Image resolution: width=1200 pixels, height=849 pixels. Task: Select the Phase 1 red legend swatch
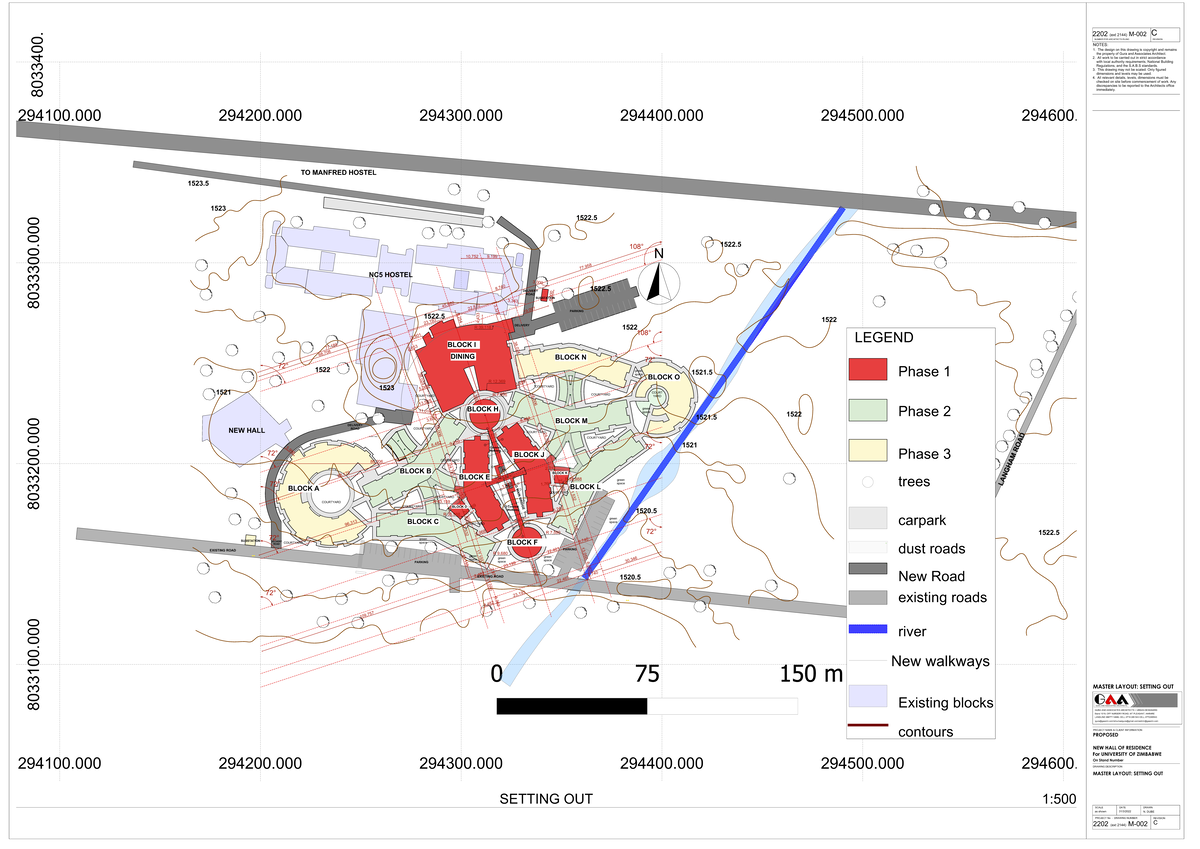point(866,370)
